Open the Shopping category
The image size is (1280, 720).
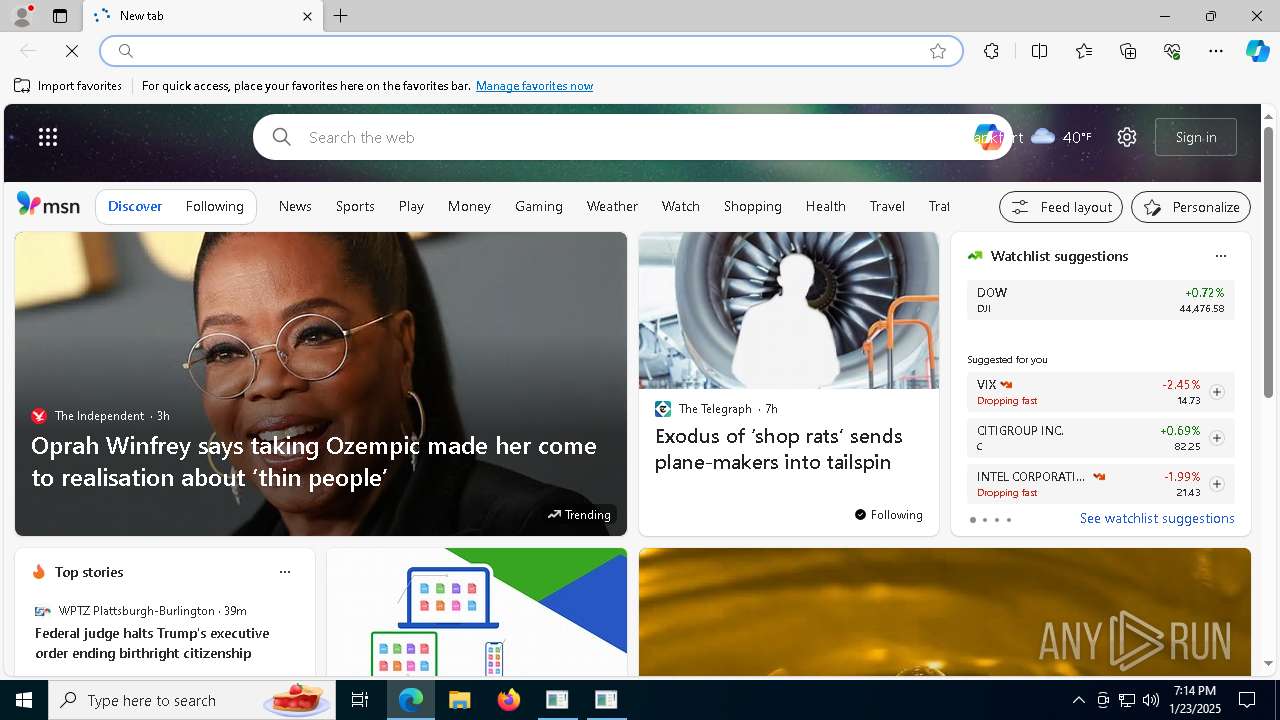(753, 206)
